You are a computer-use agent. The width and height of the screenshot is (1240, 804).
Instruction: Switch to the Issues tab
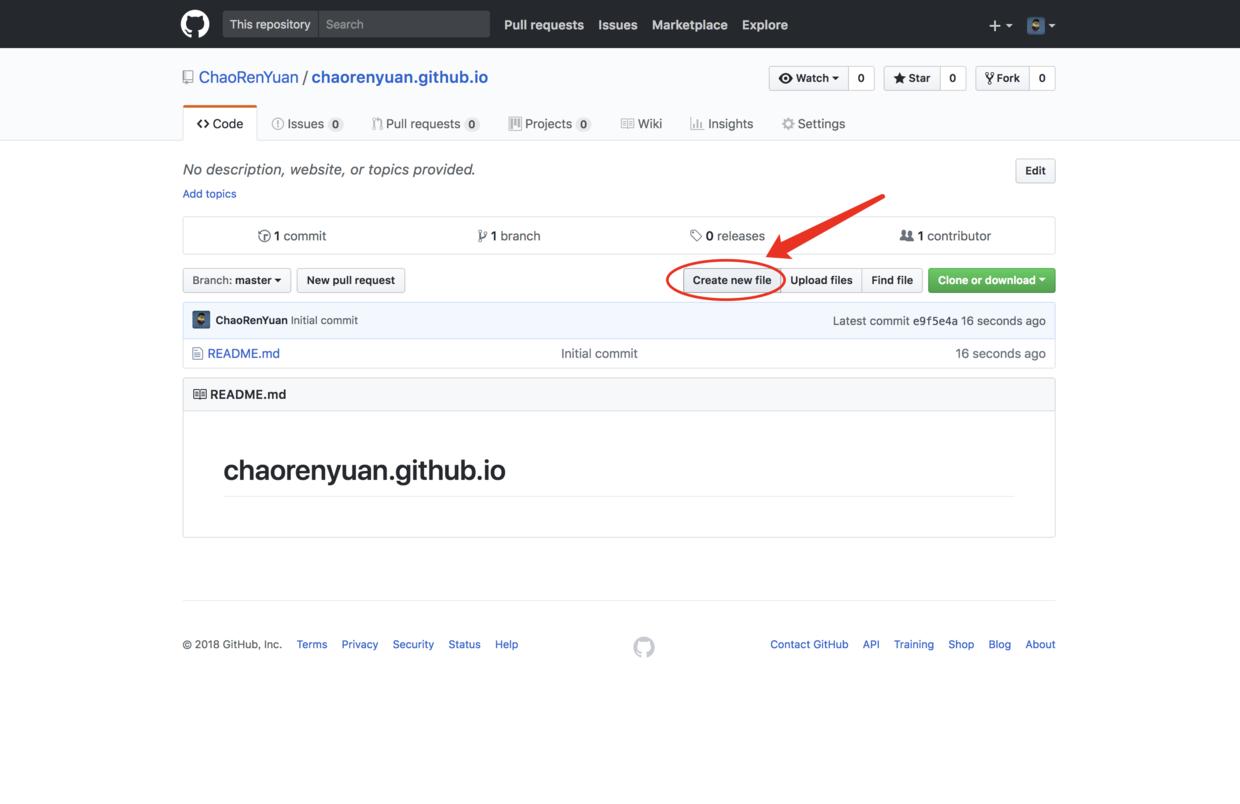point(306,124)
